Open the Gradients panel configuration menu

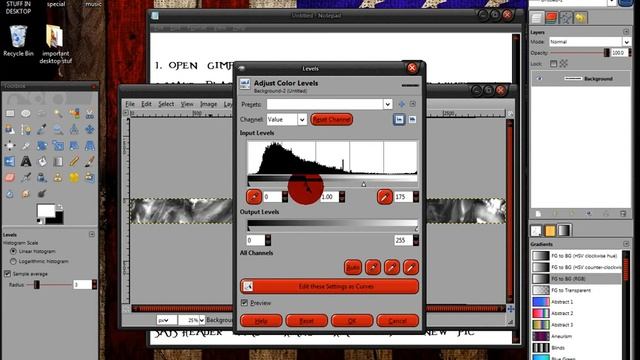pos(626,244)
